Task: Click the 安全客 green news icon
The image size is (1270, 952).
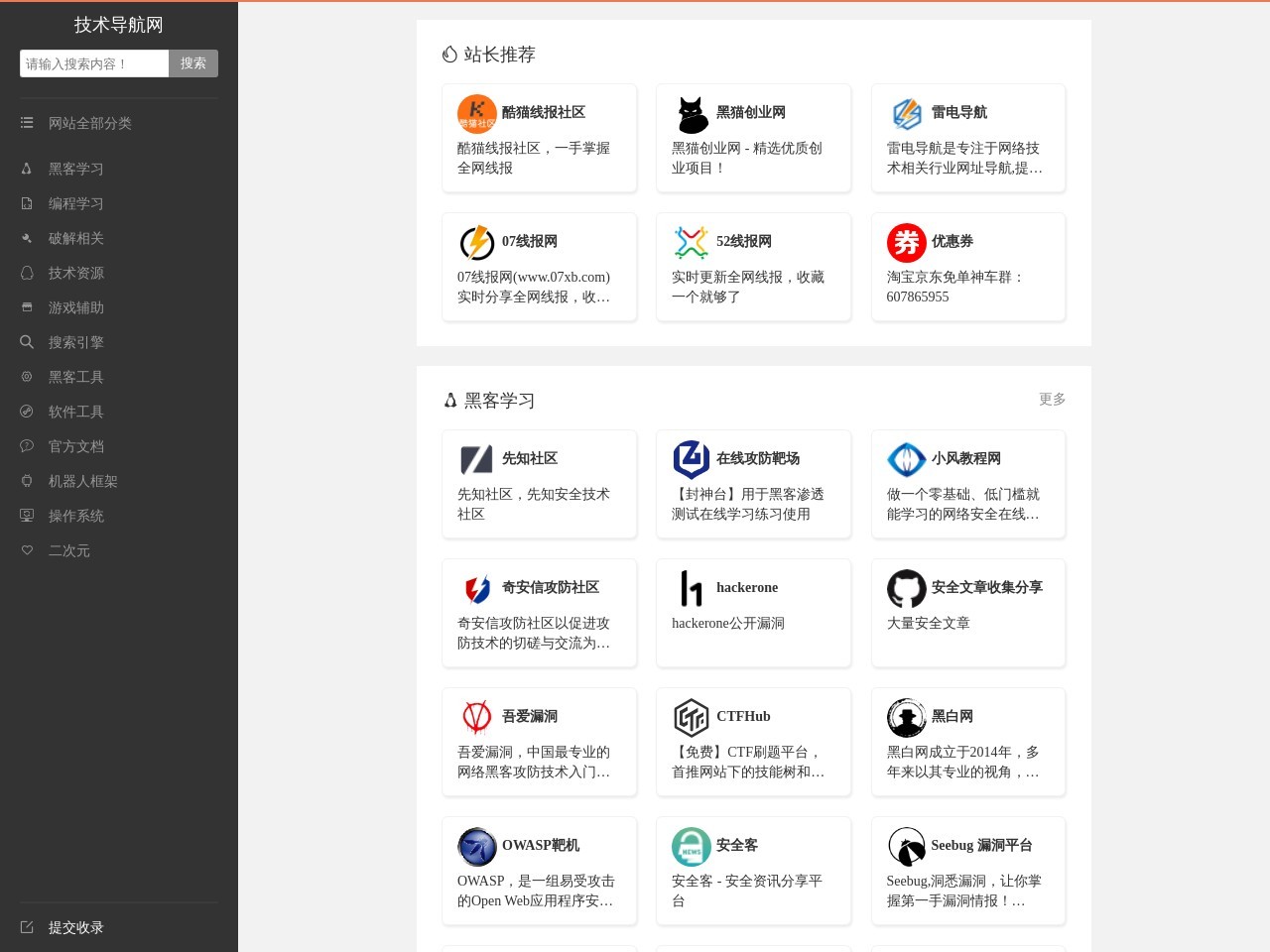Action: pyautogui.click(x=692, y=846)
